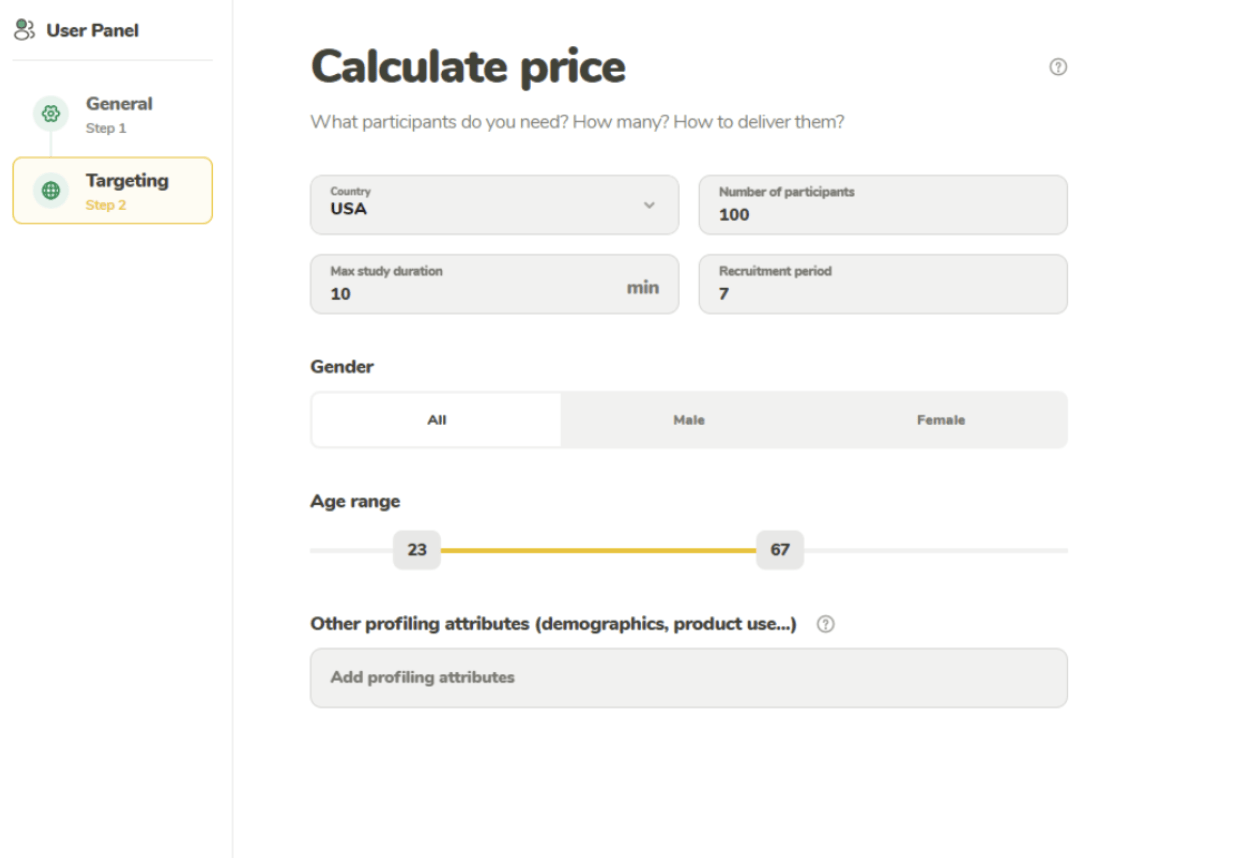Screen dimensions: 1244x858
Task: Select Female gender option
Action: (941, 420)
